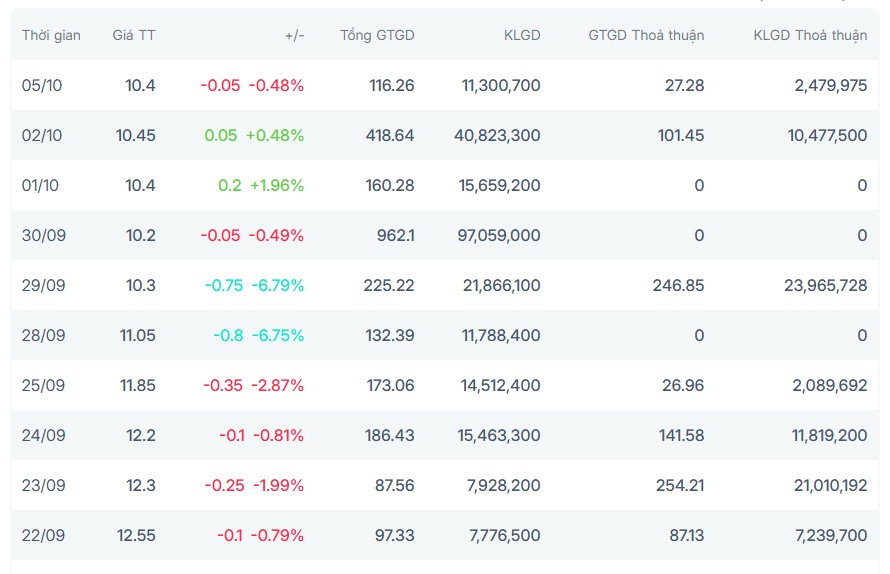The width and height of the screenshot is (890, 574).
Task: Click the -0.79% change value
Action: [277, 535]
